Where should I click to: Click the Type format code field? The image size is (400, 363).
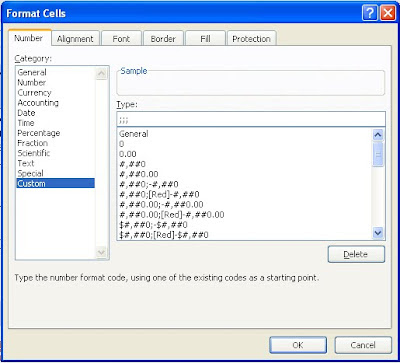point(251,119)
